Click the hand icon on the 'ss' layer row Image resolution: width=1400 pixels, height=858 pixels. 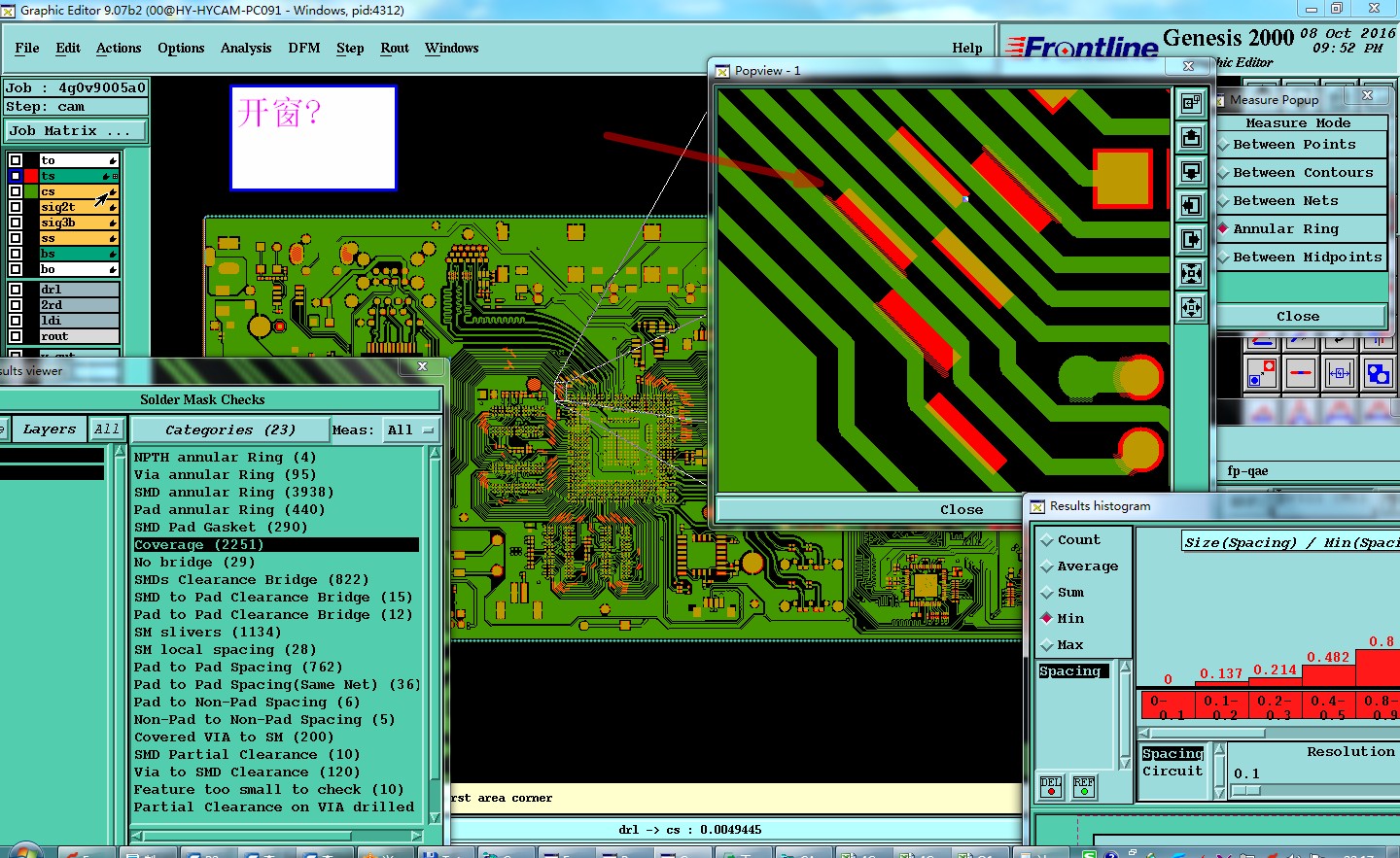[113, 238]
